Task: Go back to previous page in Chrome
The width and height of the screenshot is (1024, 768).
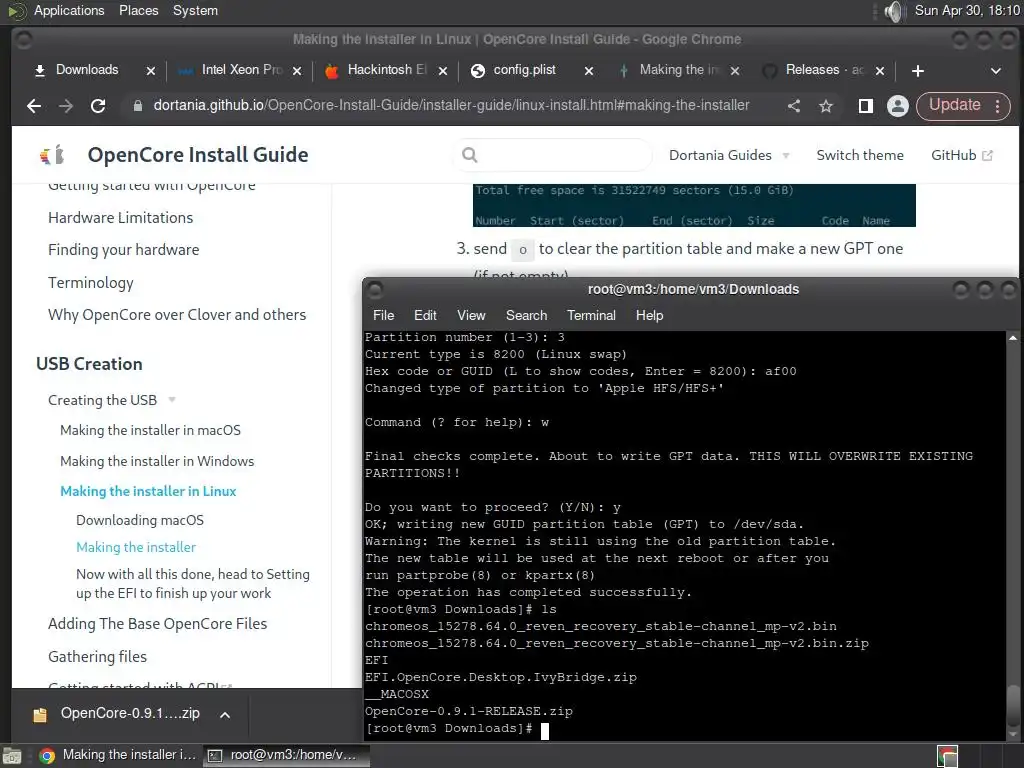Action: point(34,106)
